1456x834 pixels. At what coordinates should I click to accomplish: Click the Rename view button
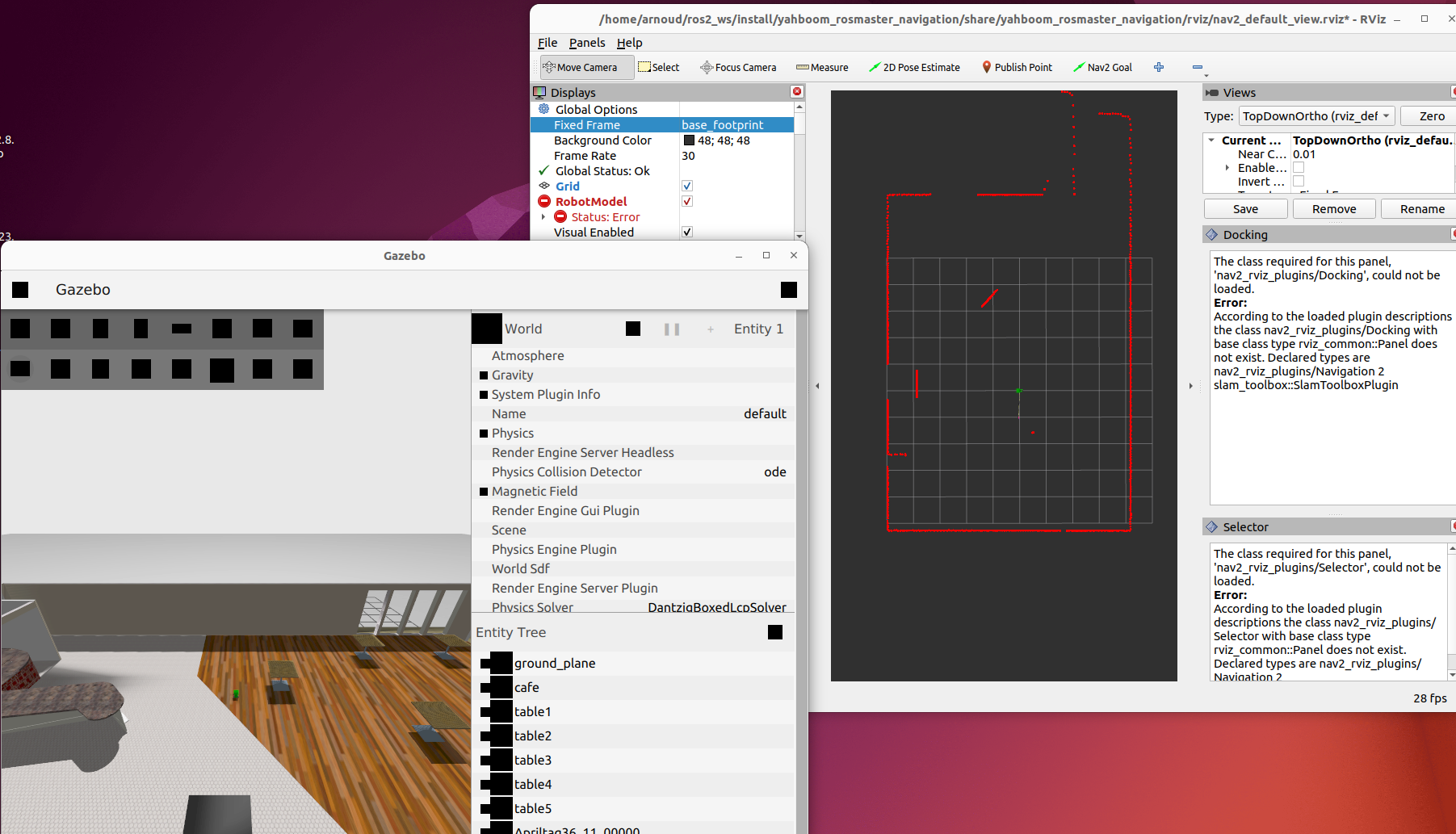pos(1421,209)
